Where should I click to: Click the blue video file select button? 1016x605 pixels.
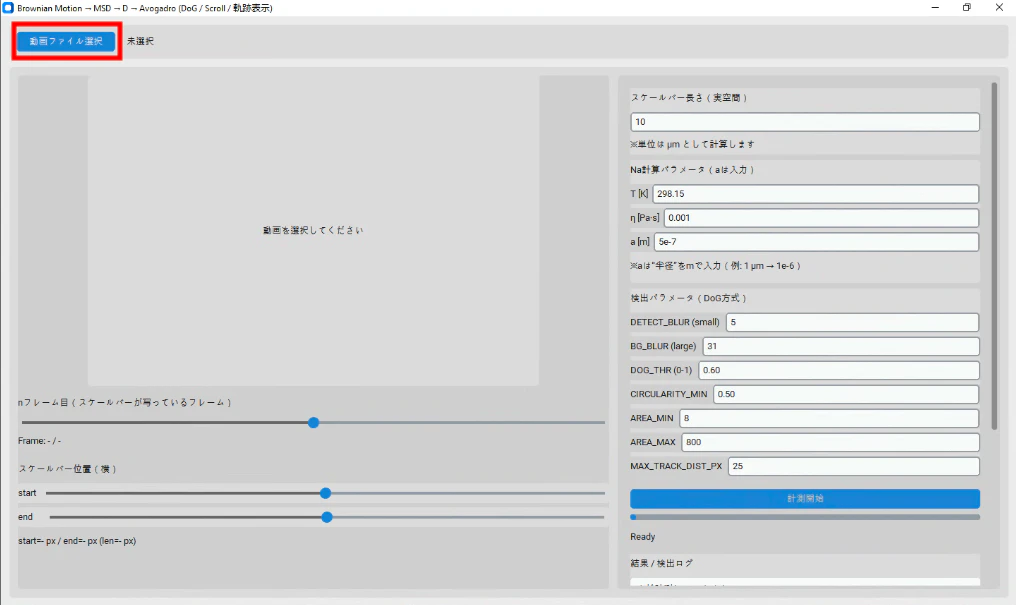tap(66, 41)
